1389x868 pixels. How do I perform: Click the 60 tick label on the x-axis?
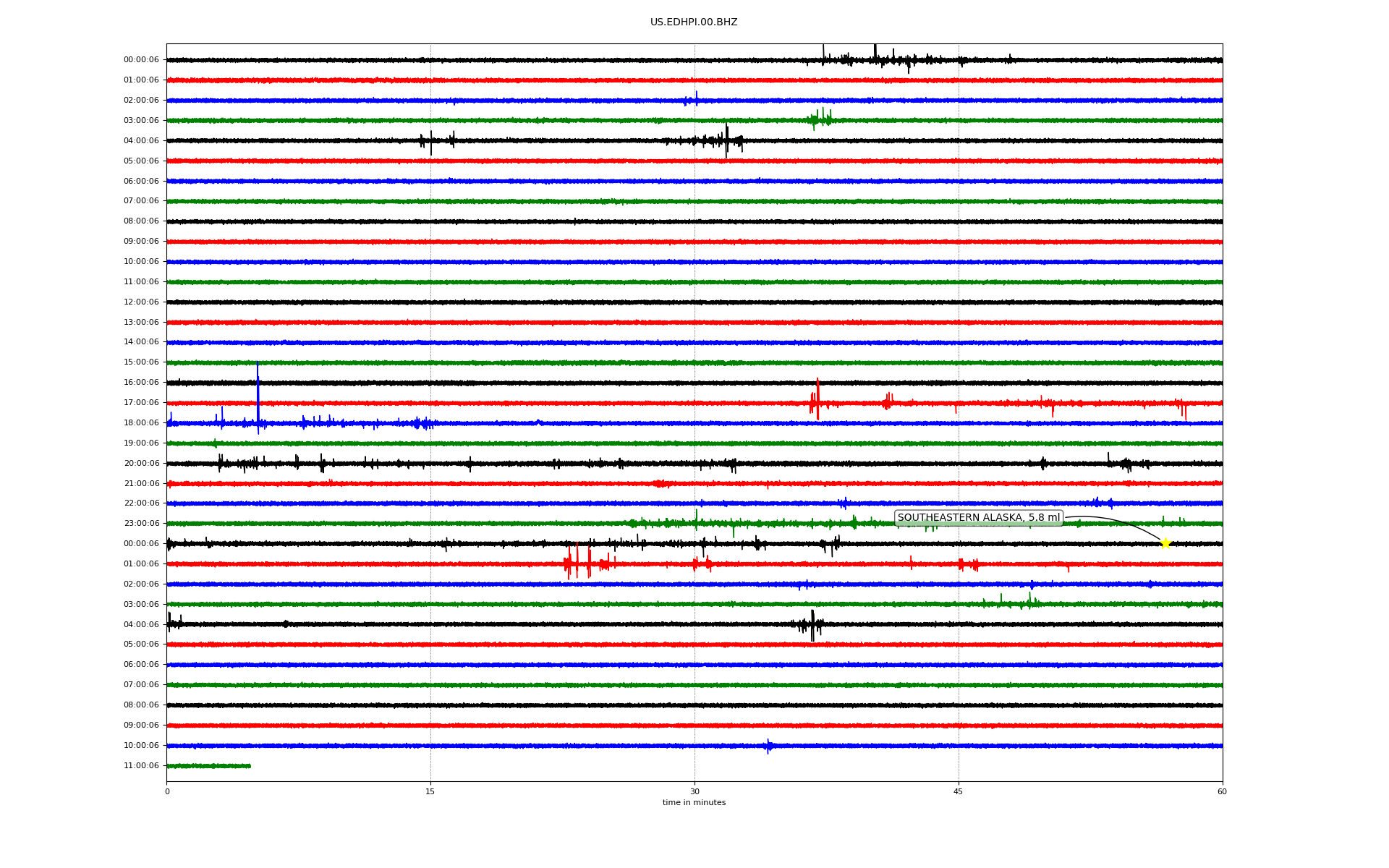pyautogui.click(x=1222, y=791)
